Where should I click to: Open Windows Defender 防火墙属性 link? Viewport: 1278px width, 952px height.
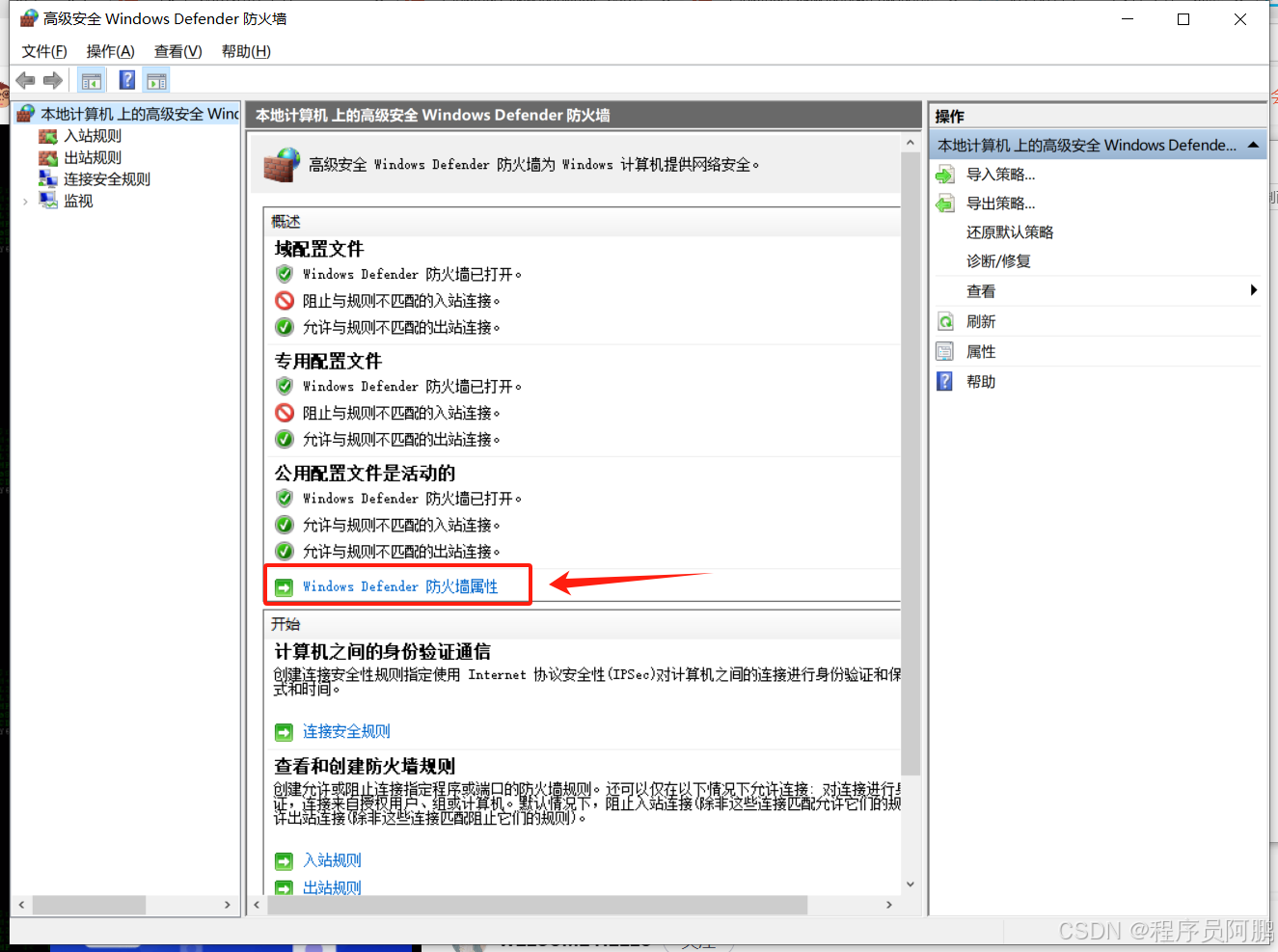(x=400, y=586)
